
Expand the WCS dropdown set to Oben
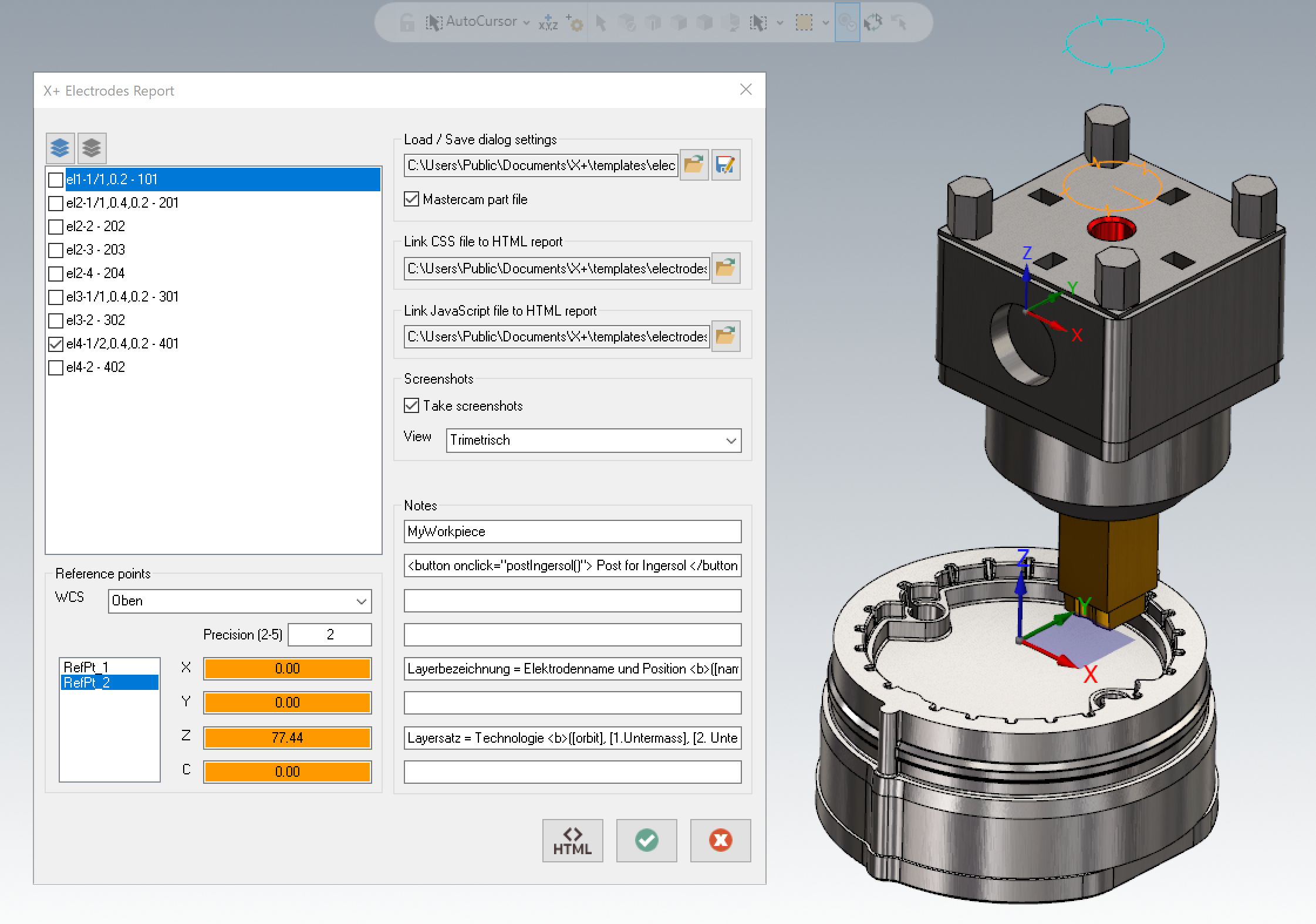coord(239,601)
